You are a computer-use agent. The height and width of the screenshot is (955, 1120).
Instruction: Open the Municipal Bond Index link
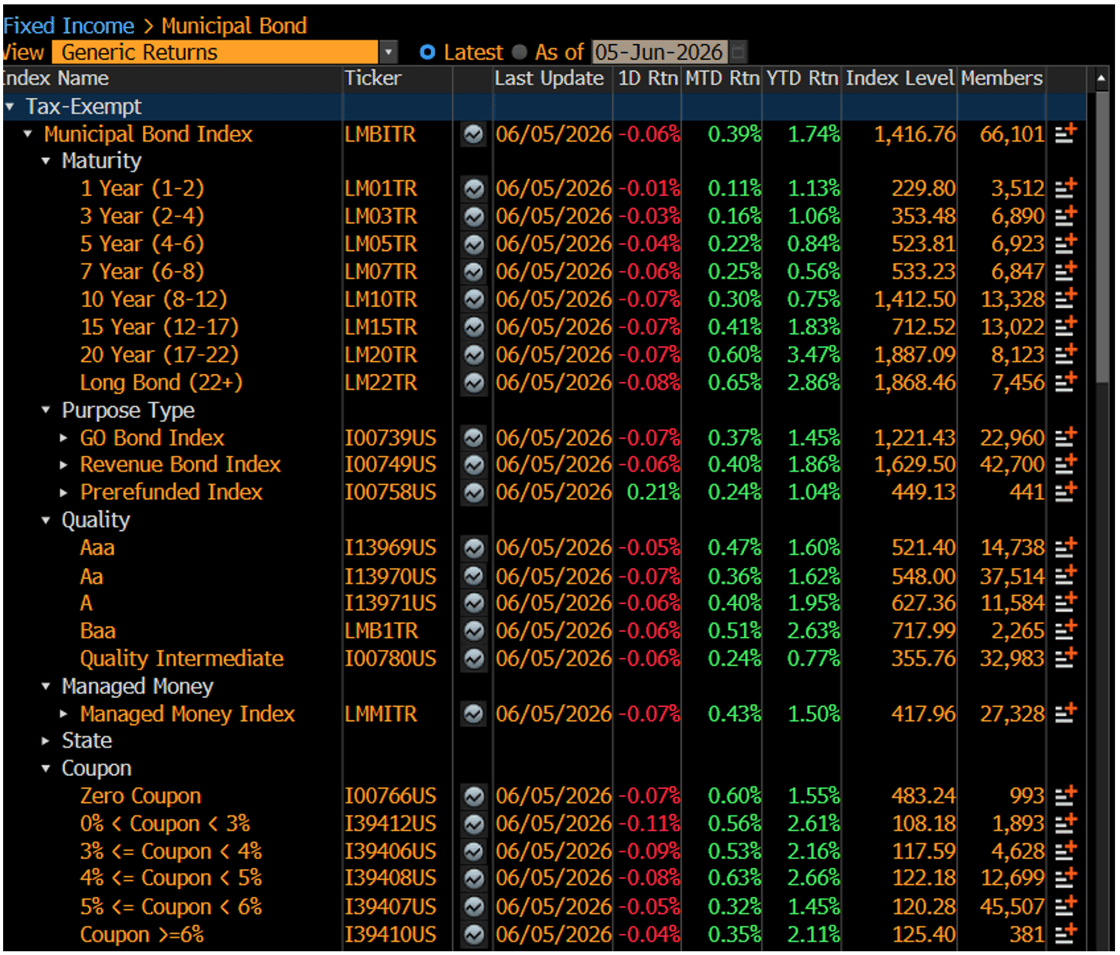[148, 134]
